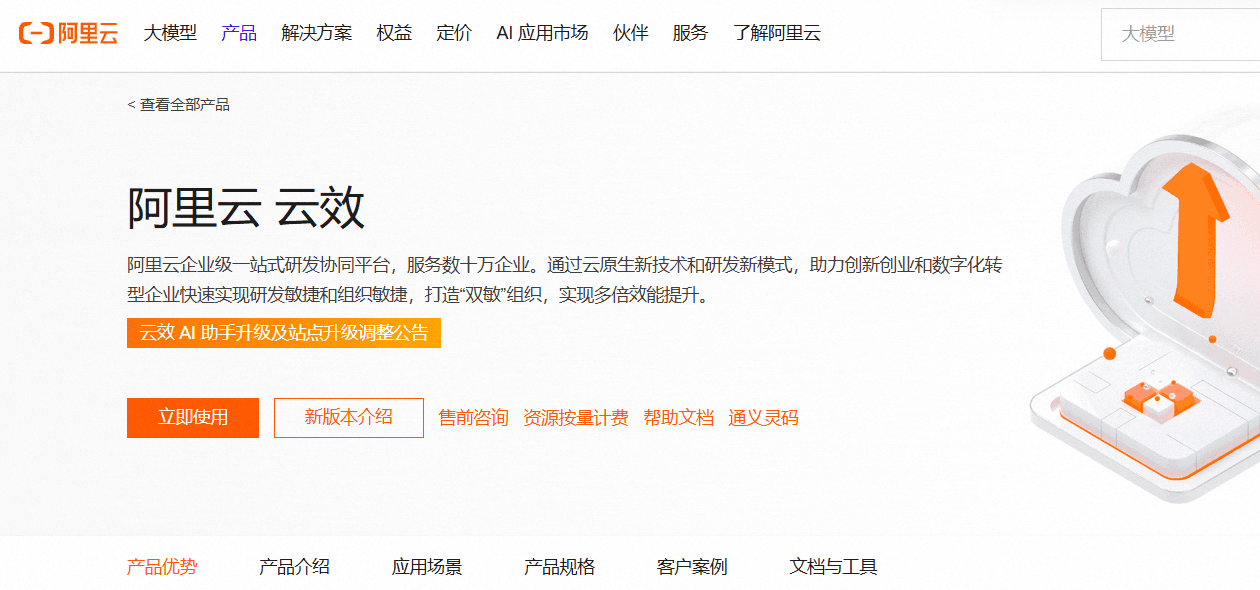Screen dimensions: 1260x590
Task: Go to the 定价 page
Action: tap(454, 33)
